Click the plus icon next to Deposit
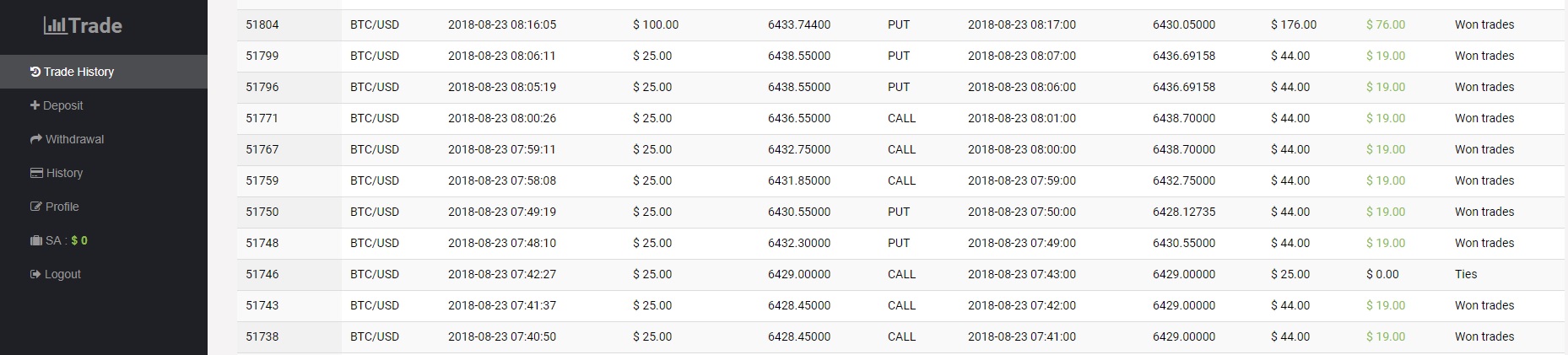This screenshot has width=1568, height=355. (x=35, y=105)
